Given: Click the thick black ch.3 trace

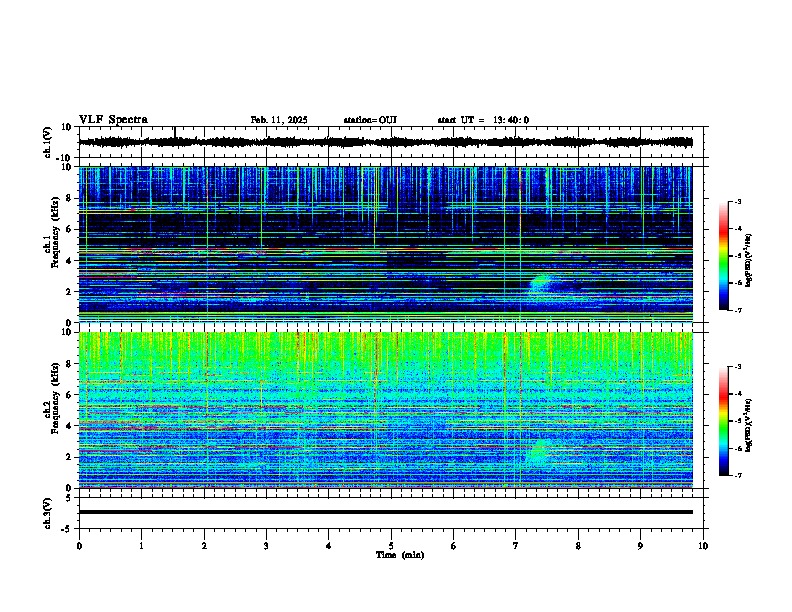Looking at the screenshot, I should point(385,512).
